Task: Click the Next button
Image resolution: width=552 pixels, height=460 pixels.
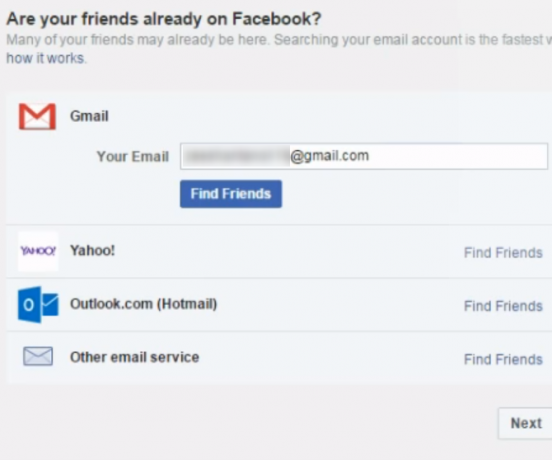Action: (x=526, y=423)
